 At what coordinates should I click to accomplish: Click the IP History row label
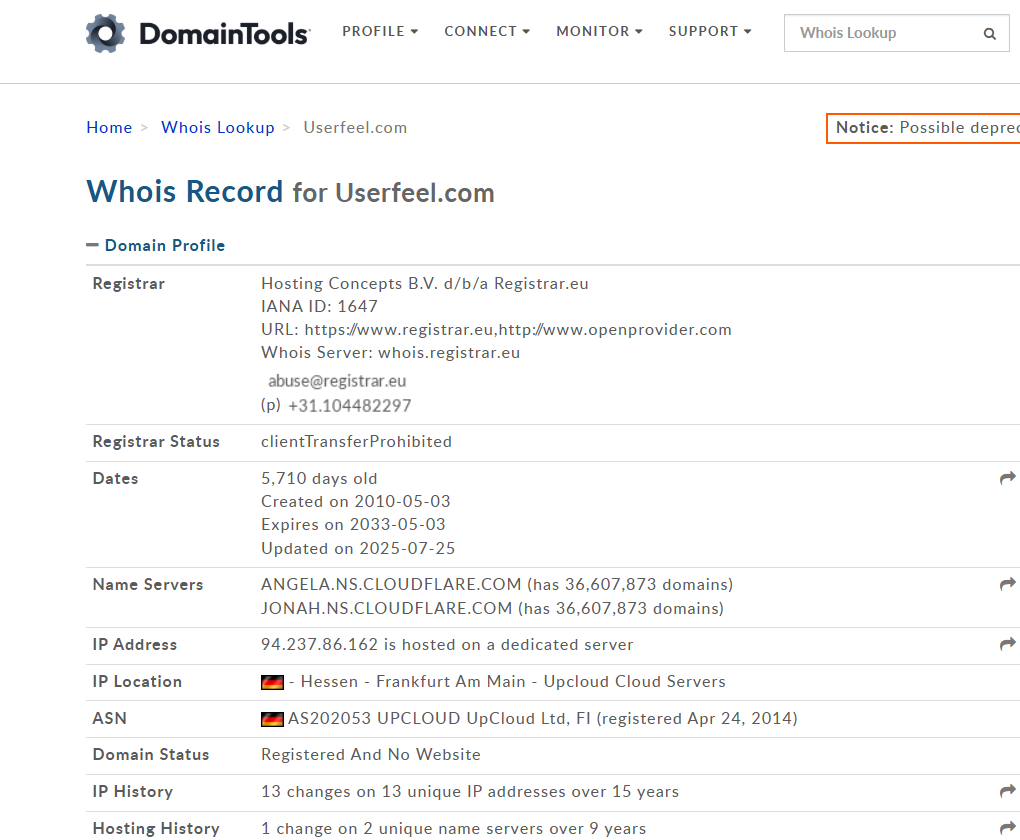(133, 791)
